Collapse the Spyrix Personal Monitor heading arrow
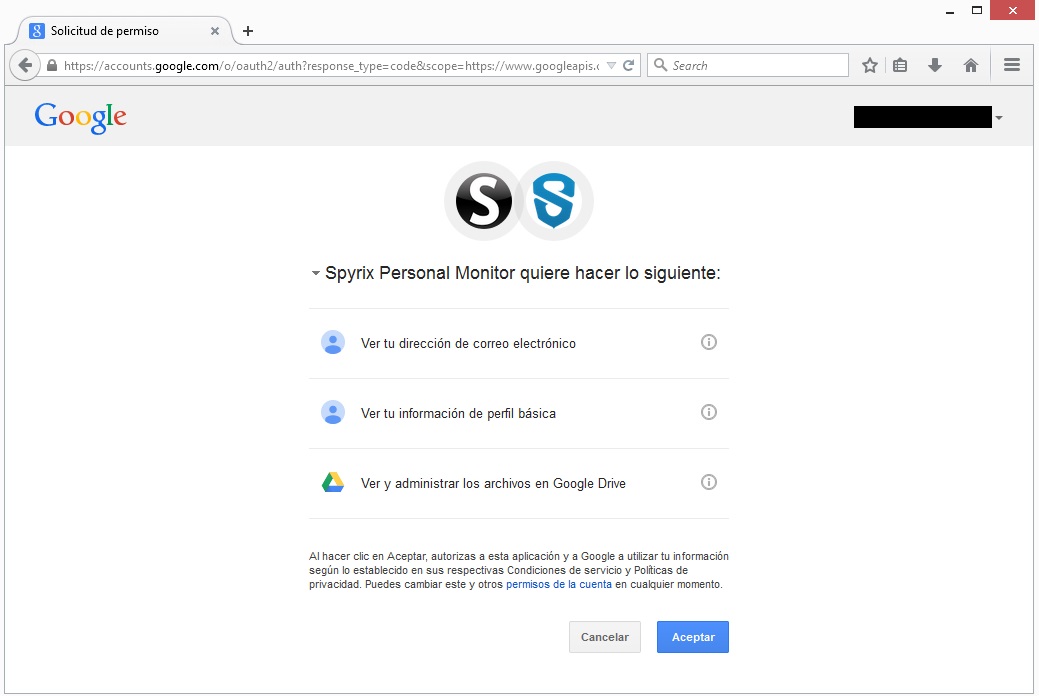The width and height of the screenshot is (1039, 696). pos(315,273)
